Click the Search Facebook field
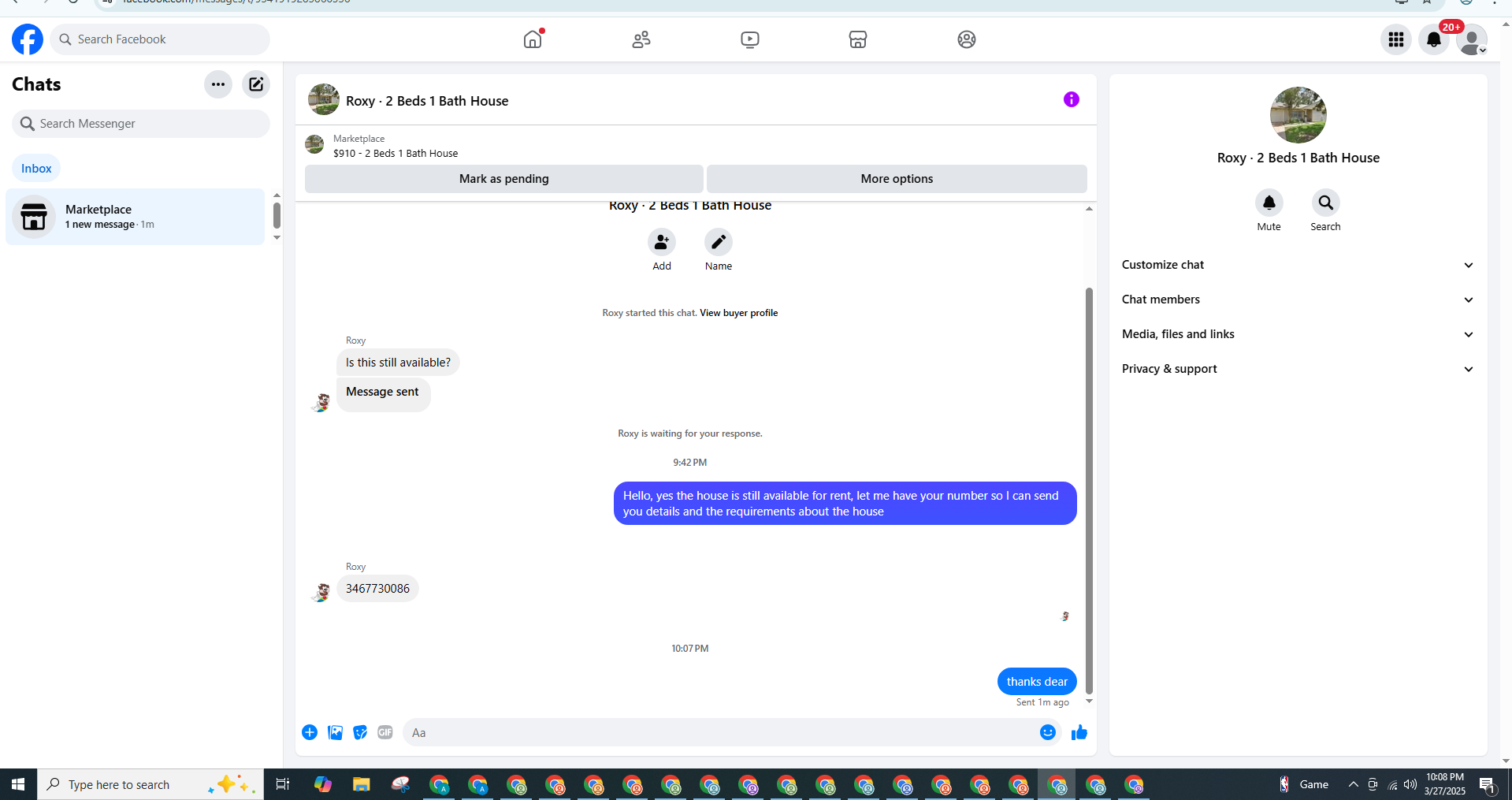Screen dimensions: 1512x800 click(x=160, y=39)
